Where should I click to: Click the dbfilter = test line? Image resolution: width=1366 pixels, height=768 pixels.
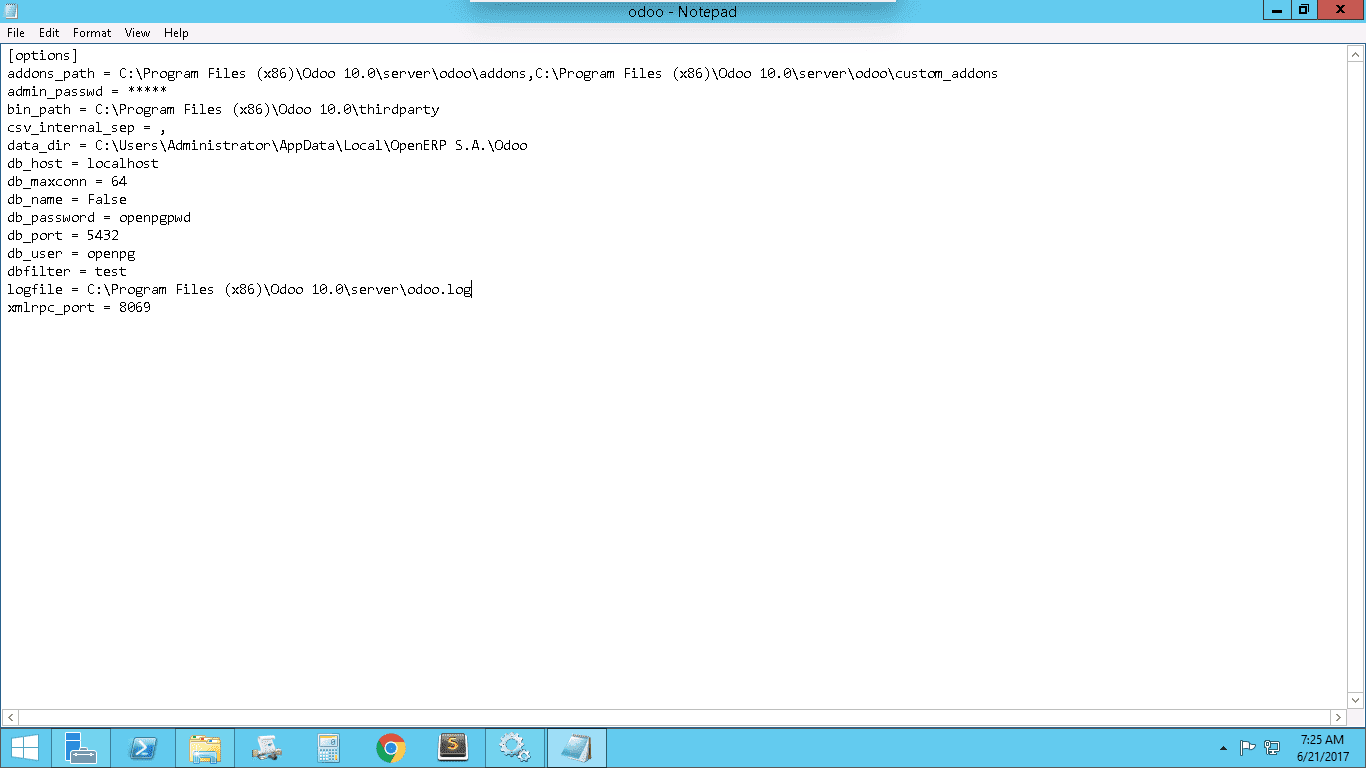[x=67, y=272]
